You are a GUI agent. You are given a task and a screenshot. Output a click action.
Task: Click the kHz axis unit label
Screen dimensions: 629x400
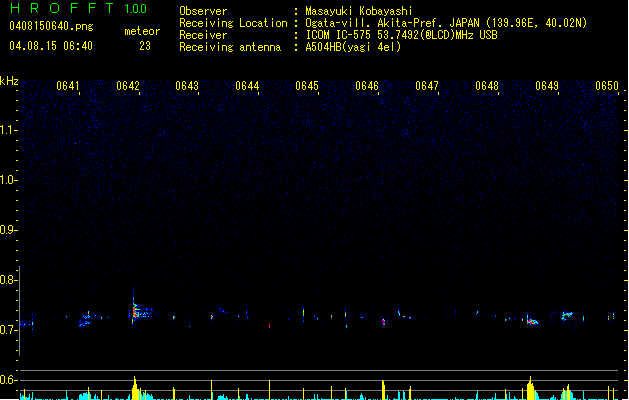[9, 81]
